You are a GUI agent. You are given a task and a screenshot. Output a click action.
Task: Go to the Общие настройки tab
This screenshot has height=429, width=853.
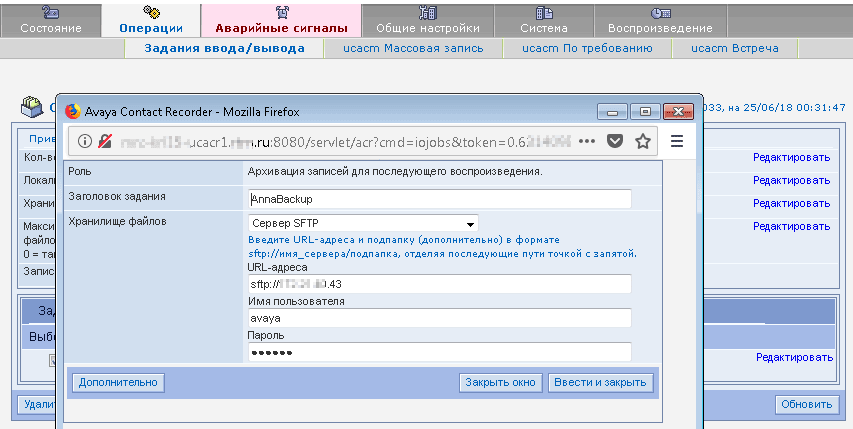[x=428, y=21]
